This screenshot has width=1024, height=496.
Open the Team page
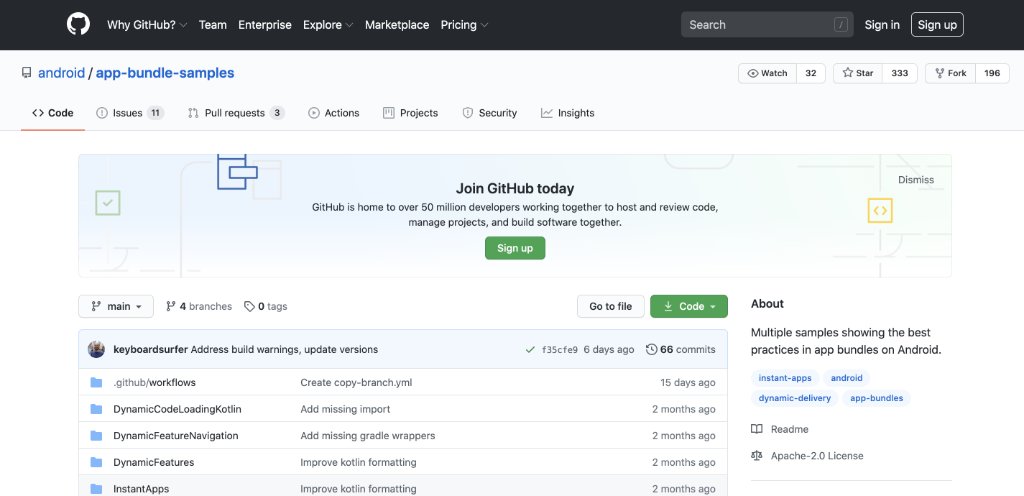point(213,25)
